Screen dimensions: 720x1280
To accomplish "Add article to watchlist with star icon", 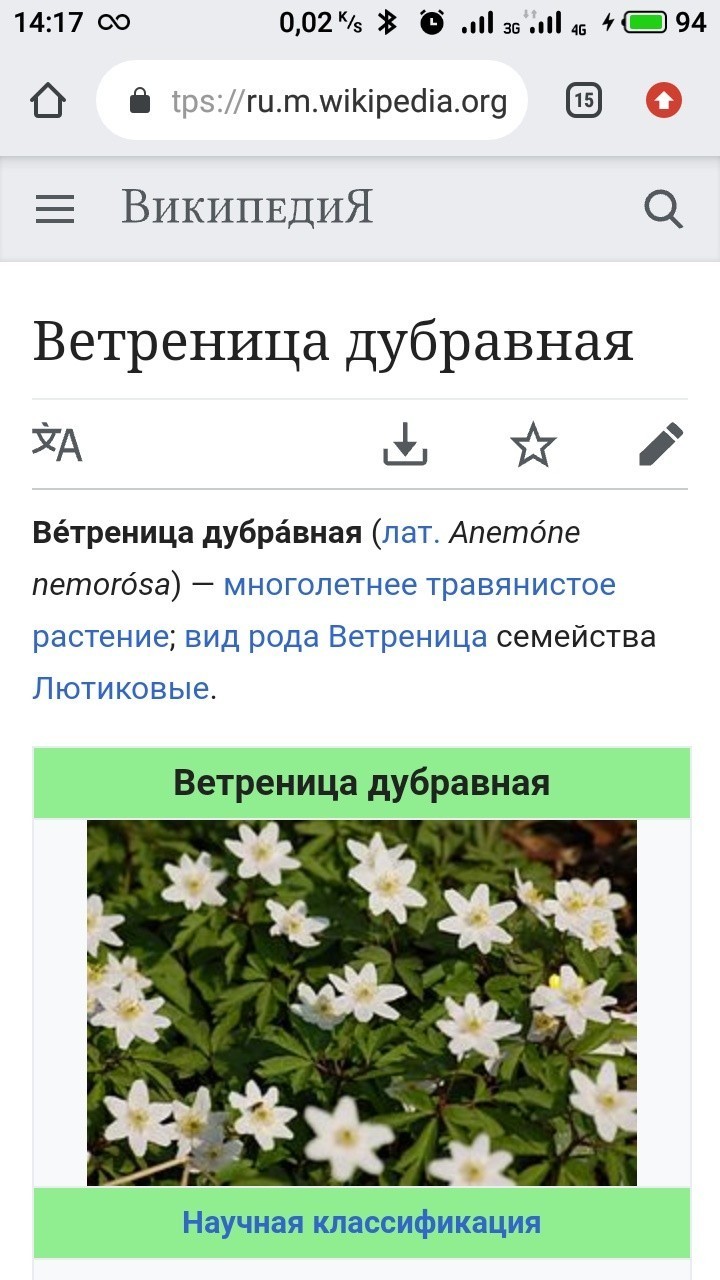I will pyautogui.click(x=533, y=444).
